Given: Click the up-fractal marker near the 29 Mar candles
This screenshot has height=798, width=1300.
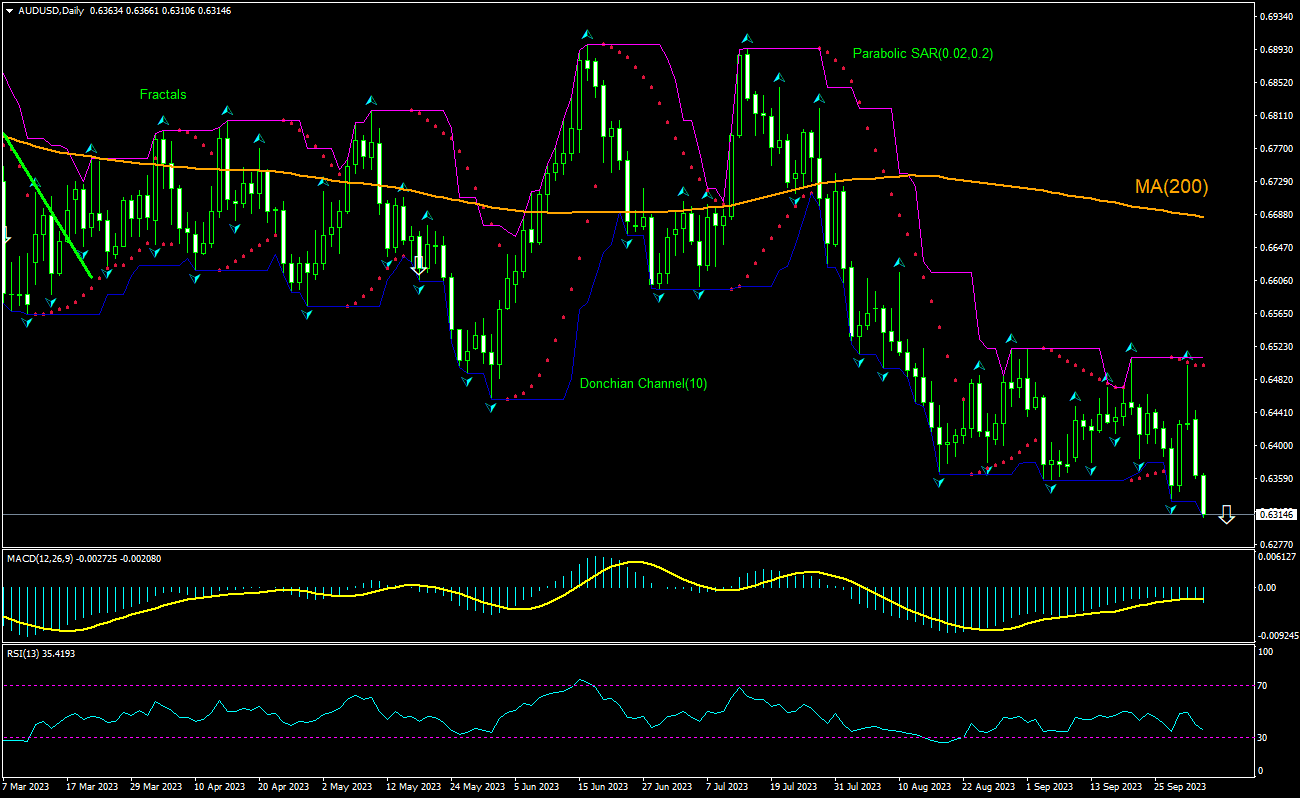Looking at the screenshot, I should click(161, 120).
